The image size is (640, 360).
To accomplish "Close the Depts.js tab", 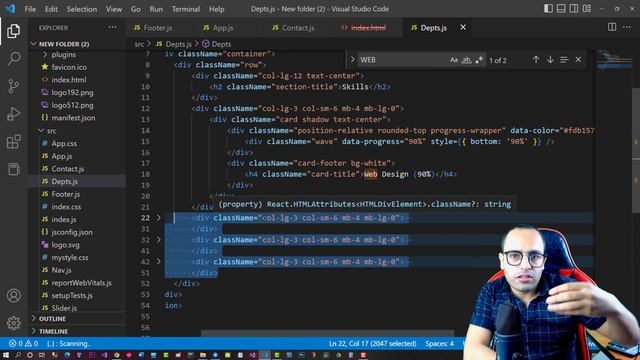I will pyautogui.click(x=463, y=27).
